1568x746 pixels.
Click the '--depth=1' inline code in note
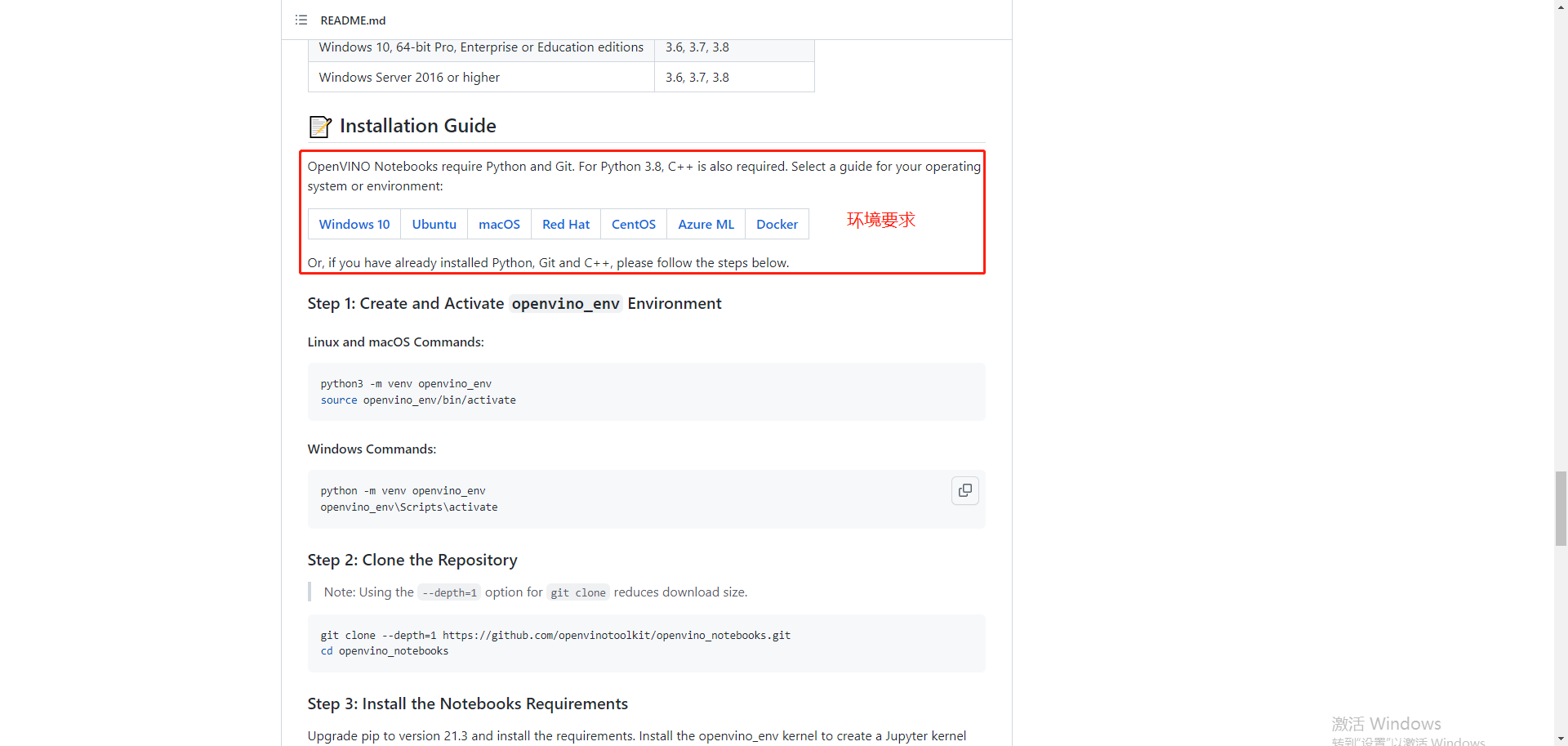(x=449, y=592)
